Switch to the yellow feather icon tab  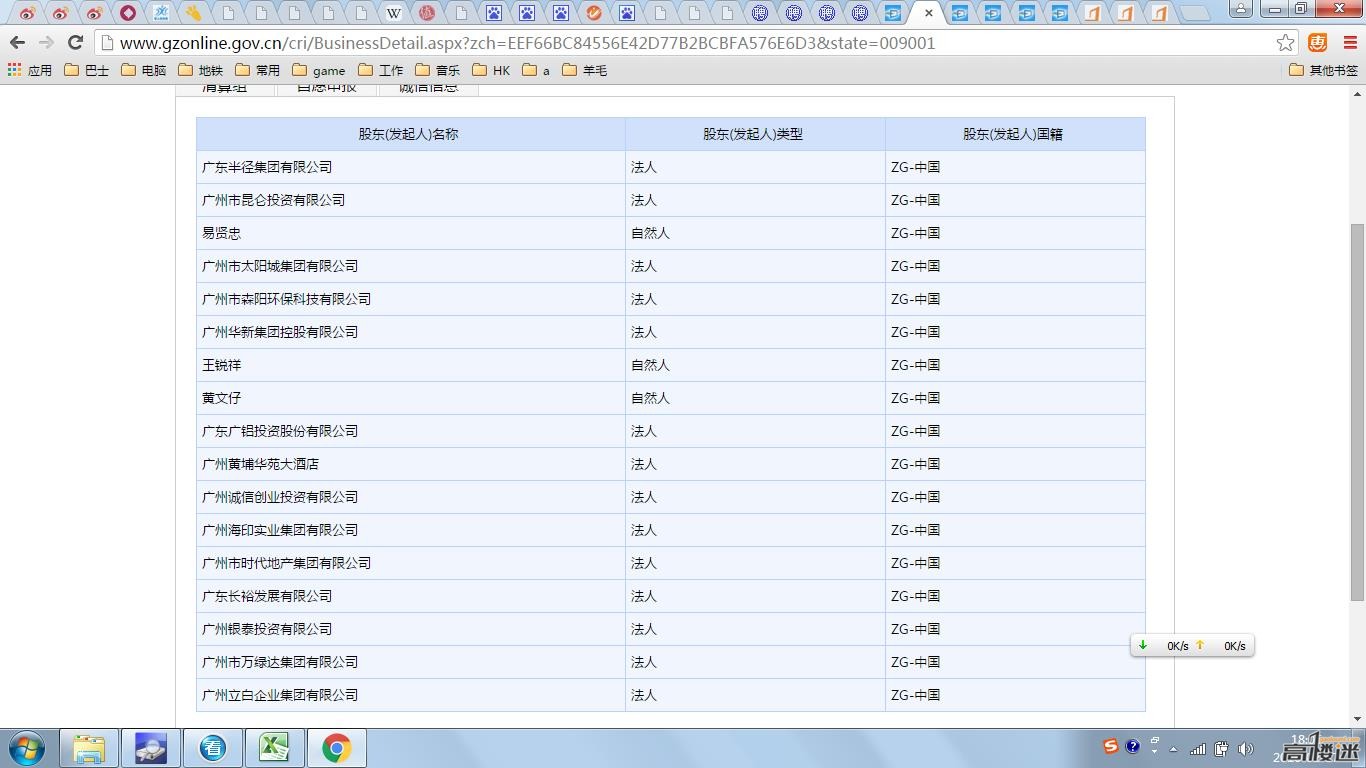click(193, 13)
